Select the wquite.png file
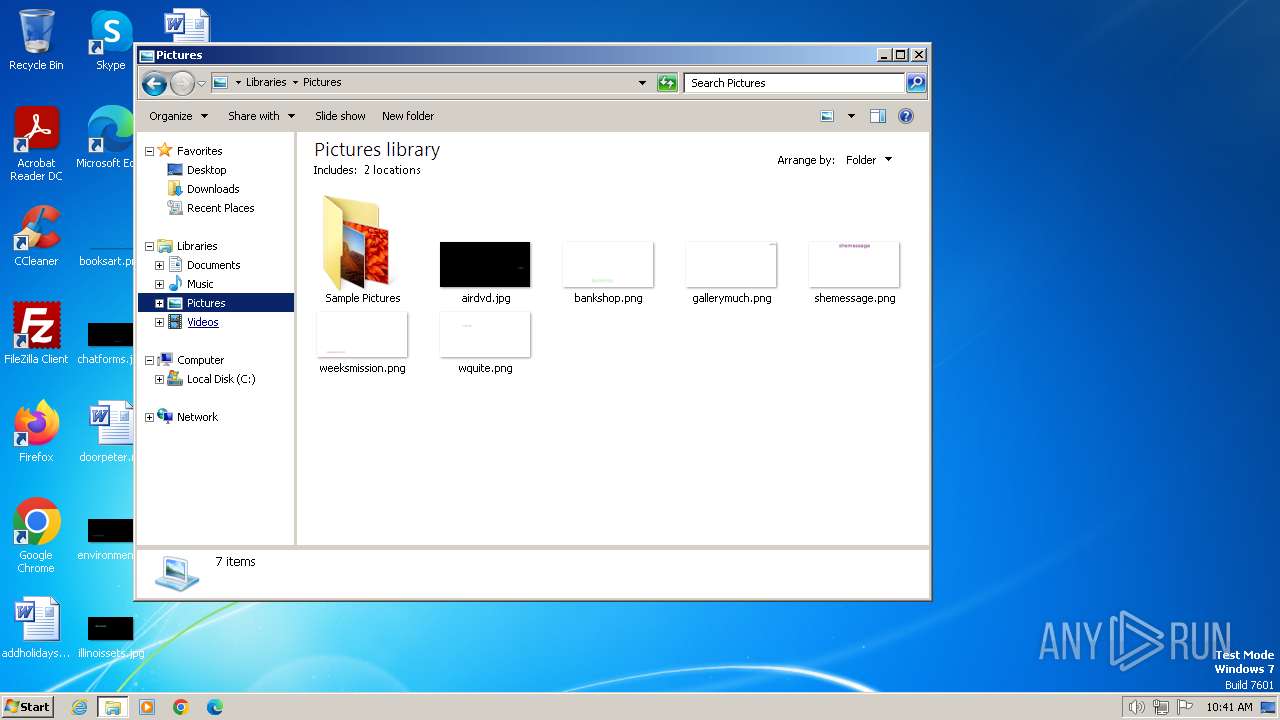1280x720 pixels. pos(485,342)
